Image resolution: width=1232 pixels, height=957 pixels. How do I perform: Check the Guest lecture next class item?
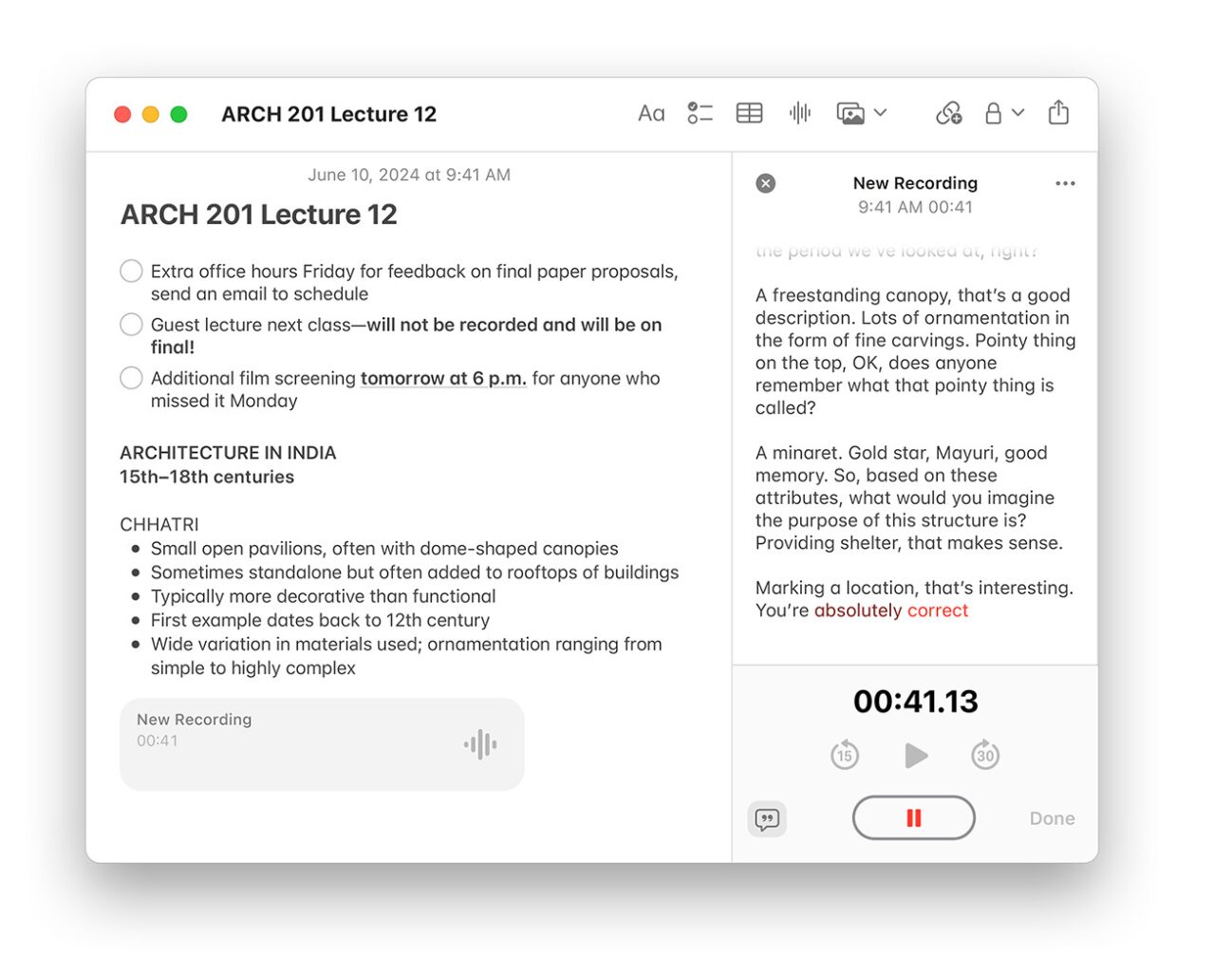[131, 325]
